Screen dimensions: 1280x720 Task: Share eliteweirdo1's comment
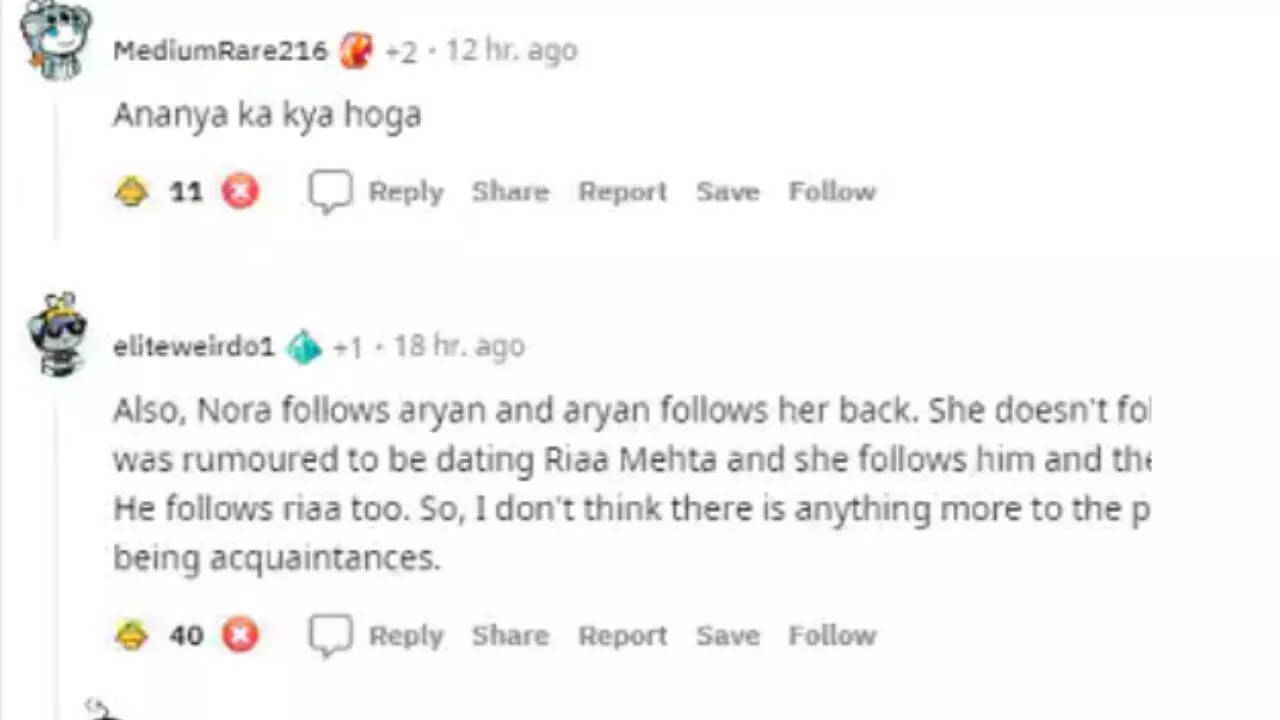tap(510, 635)
